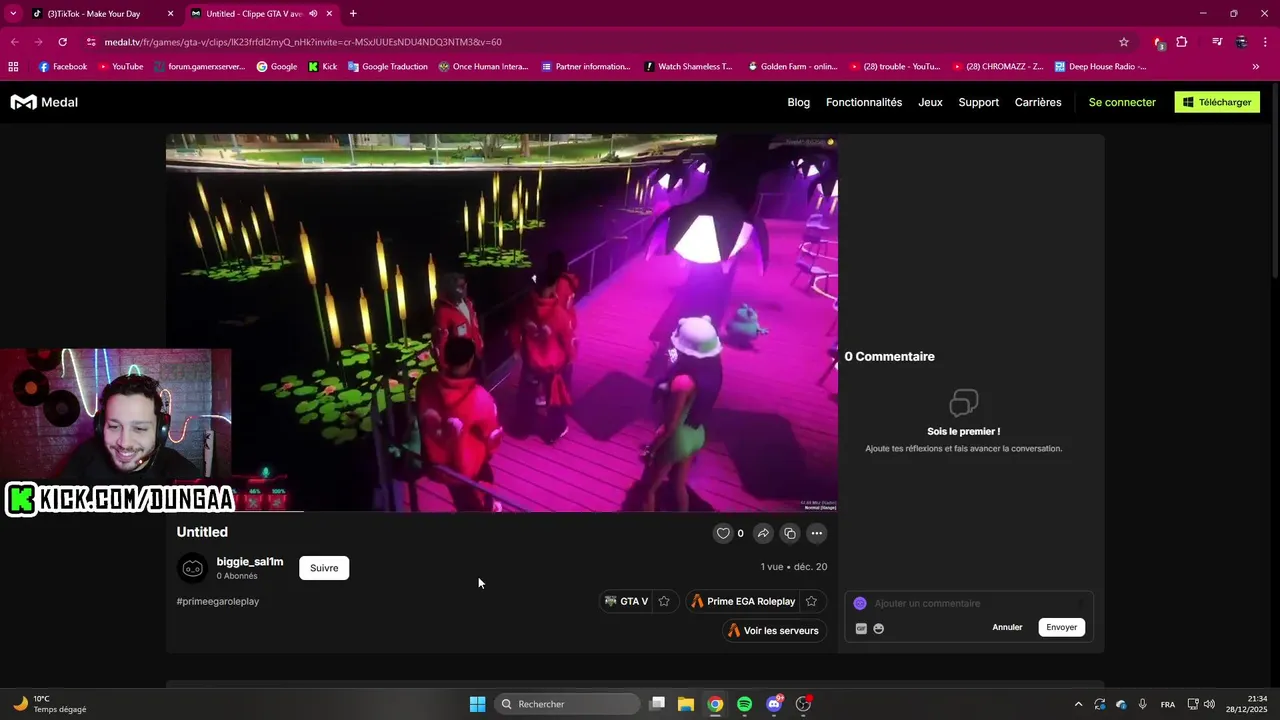Image resolution: width=1280 pixels, height=720 pixels.
Task: Open Spotify from the taskbar
Action: [744, 704]
